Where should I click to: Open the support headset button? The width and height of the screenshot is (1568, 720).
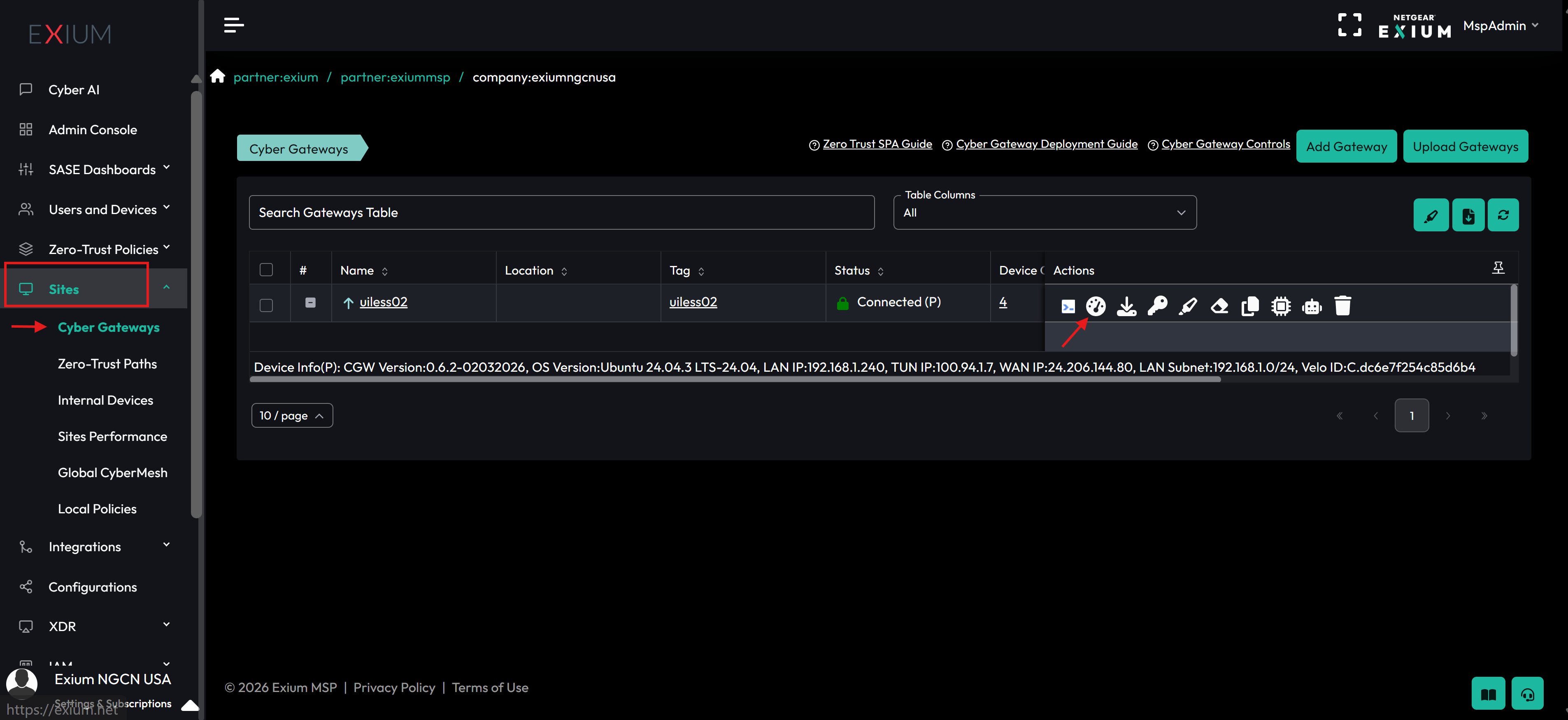[1527, 693]
